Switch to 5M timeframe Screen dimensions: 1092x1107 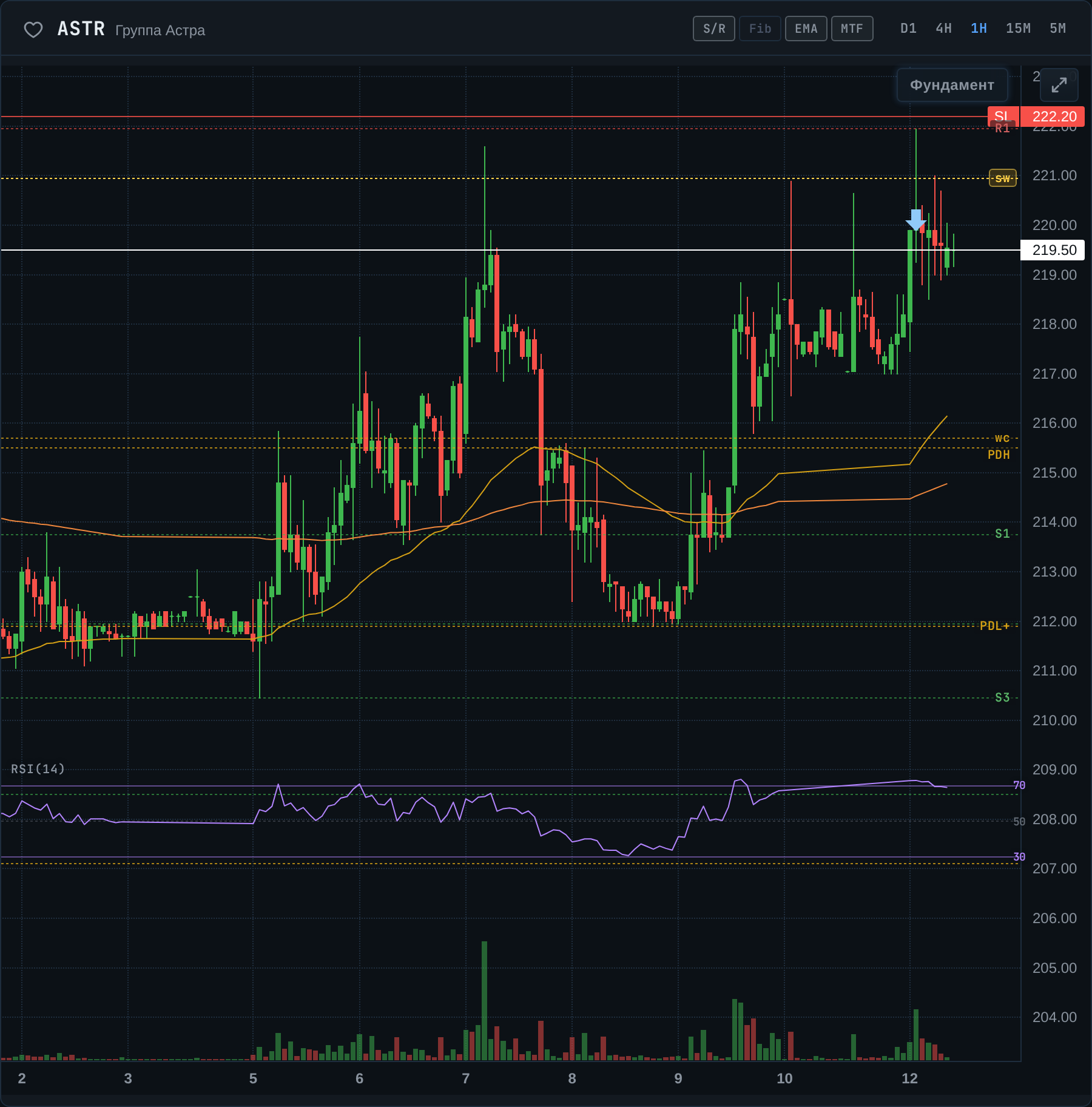click(x=1057, y=29)
